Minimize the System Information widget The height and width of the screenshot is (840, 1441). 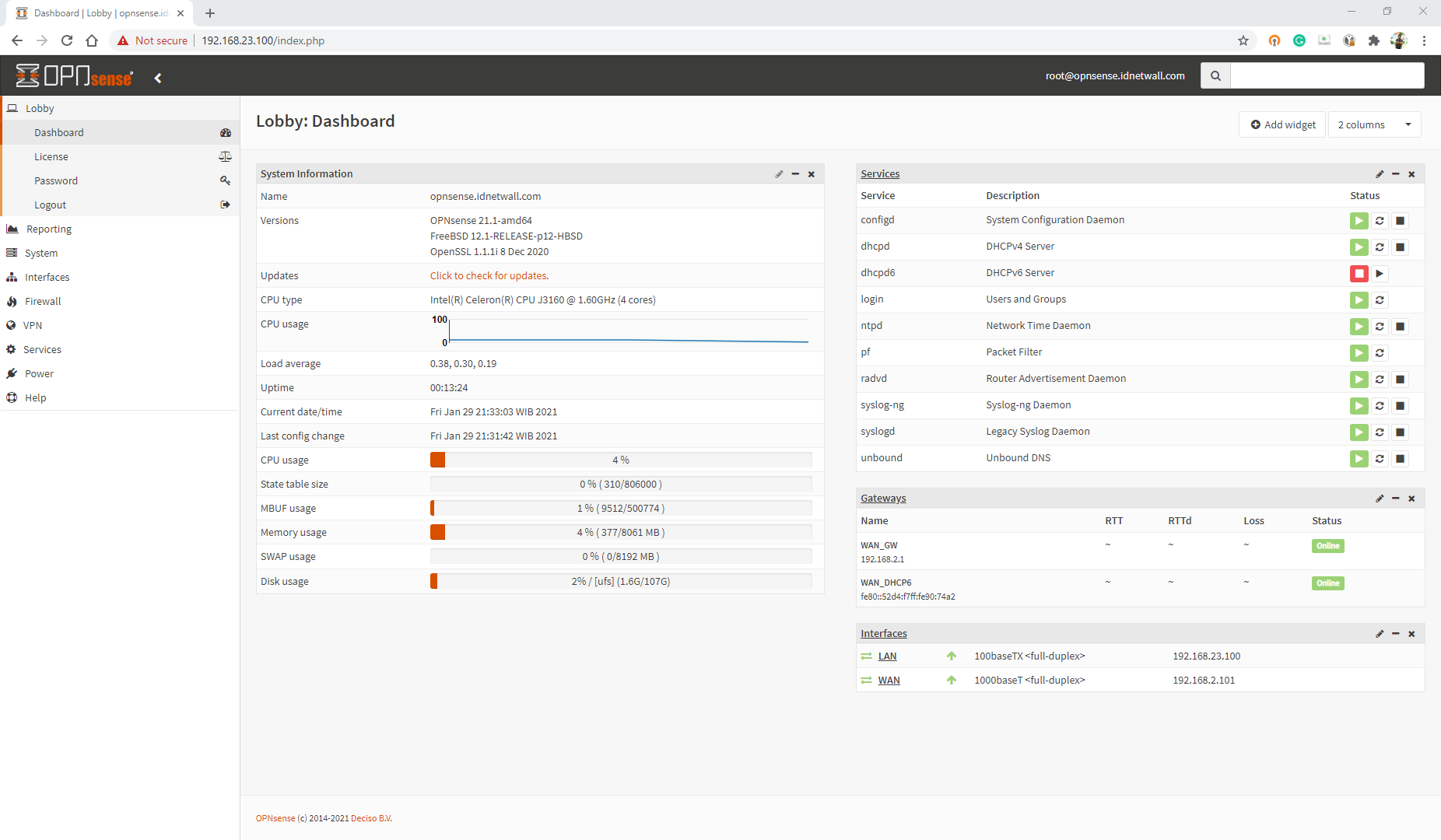pos(795,173)
